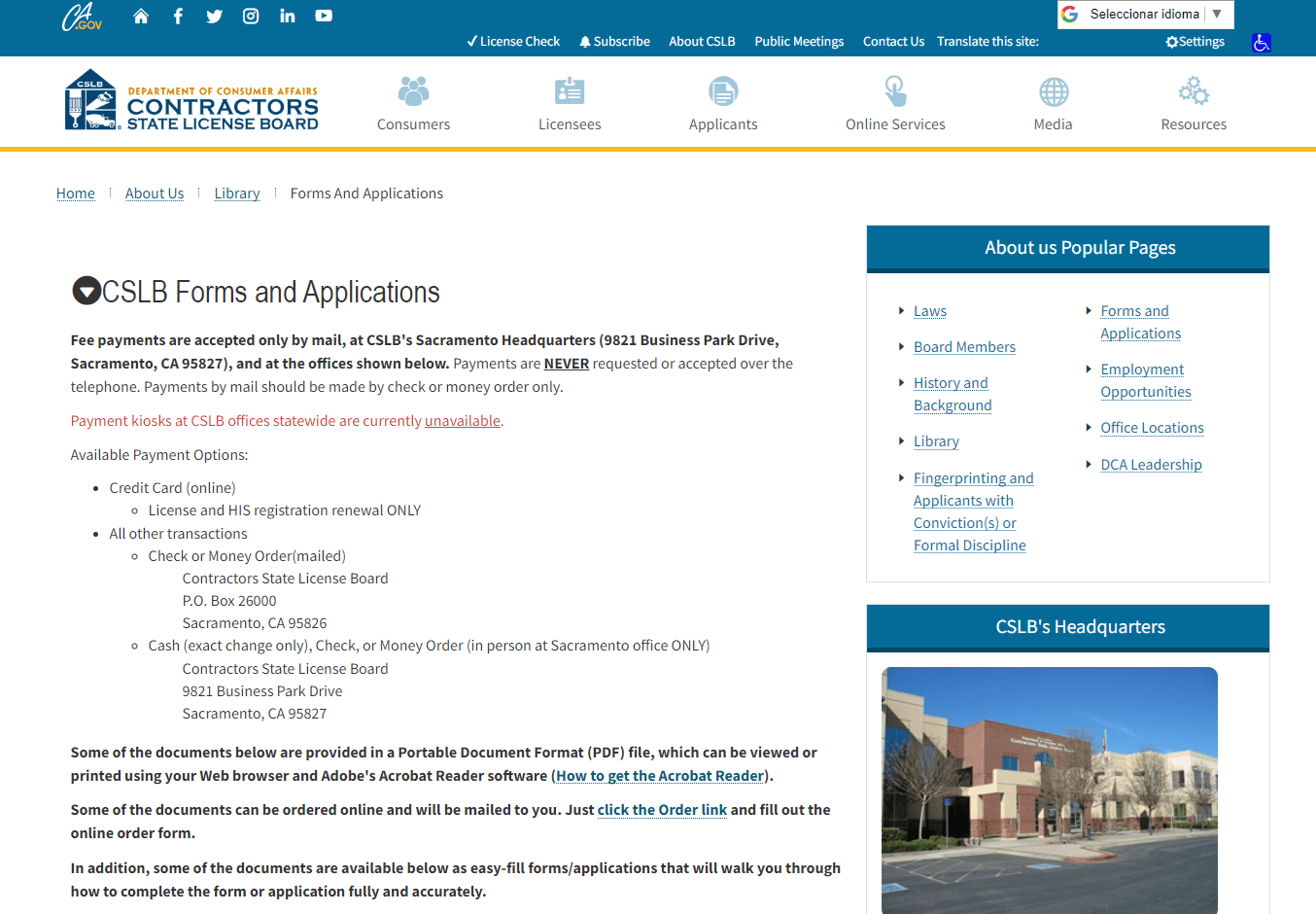The height and width of the screenshot is (914, 1316).
Task: Open the Licensees menu
Action: point(570,104)
